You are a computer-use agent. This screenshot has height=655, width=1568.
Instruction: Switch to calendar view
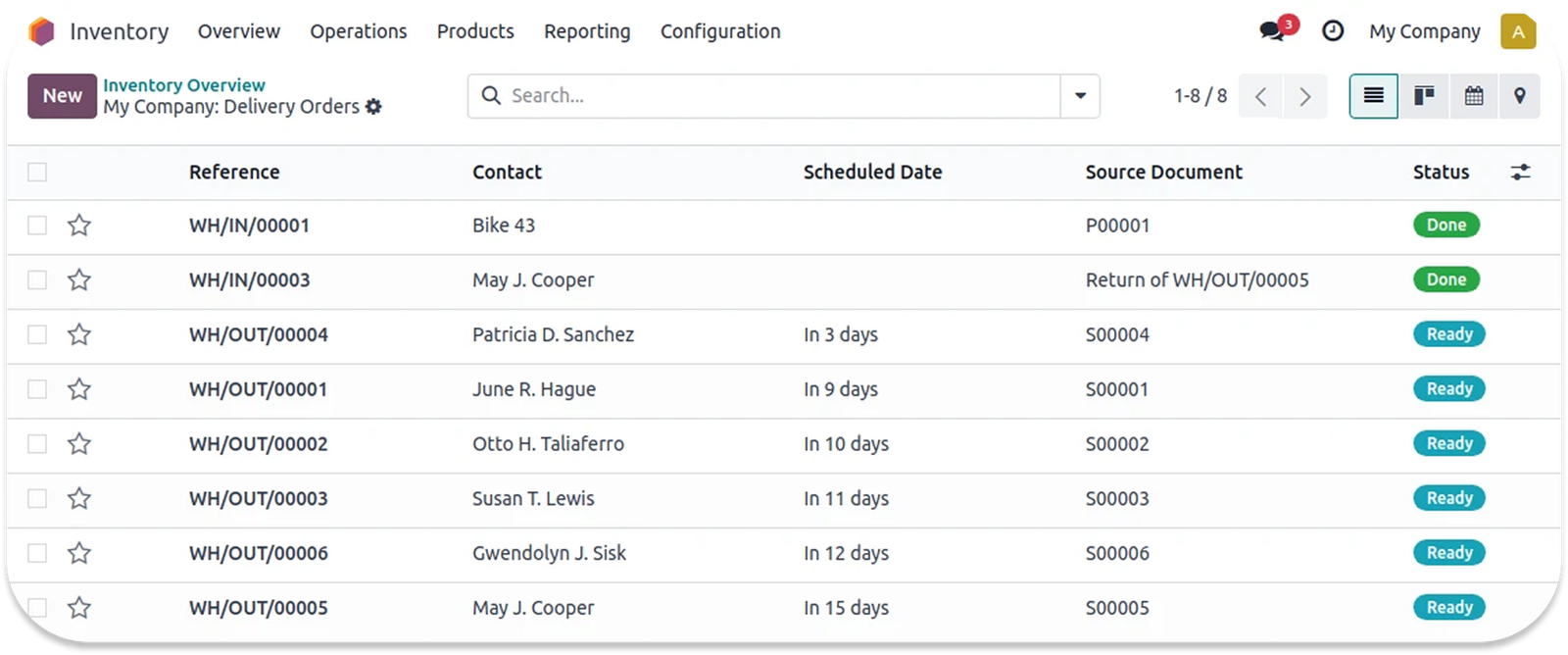(x=1474, y=96)
